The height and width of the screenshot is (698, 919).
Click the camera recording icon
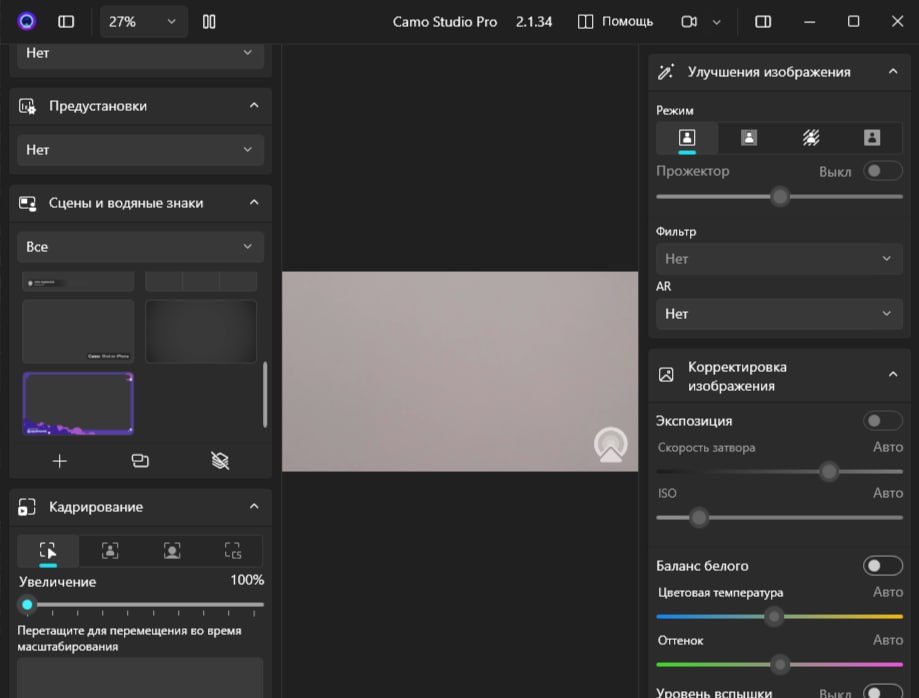[689, 22]
